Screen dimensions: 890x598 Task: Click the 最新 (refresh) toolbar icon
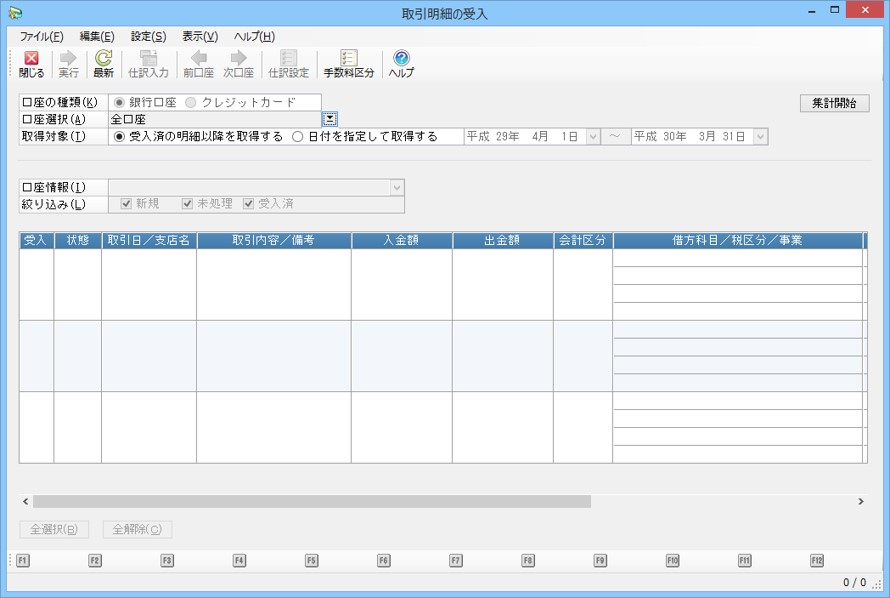103,64
